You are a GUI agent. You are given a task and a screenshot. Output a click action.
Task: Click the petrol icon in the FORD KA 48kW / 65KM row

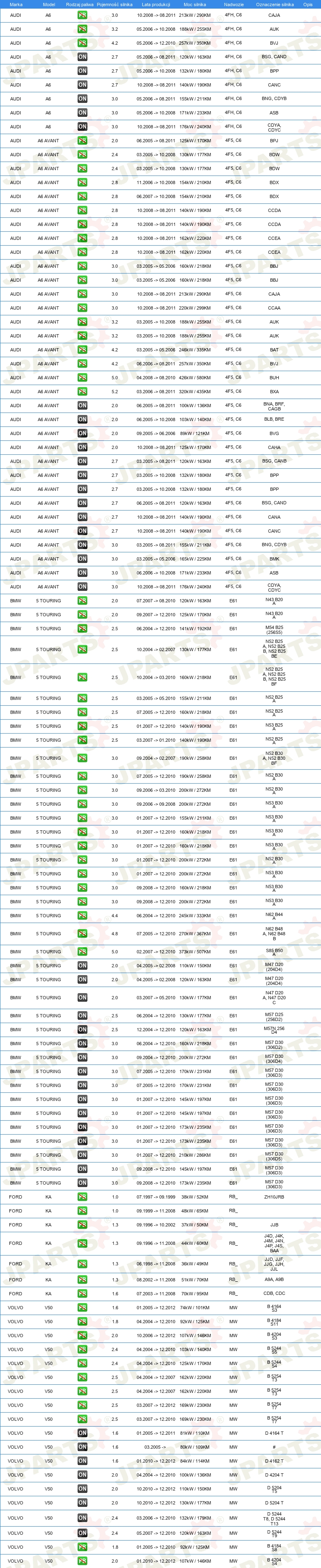(82, 1211)
